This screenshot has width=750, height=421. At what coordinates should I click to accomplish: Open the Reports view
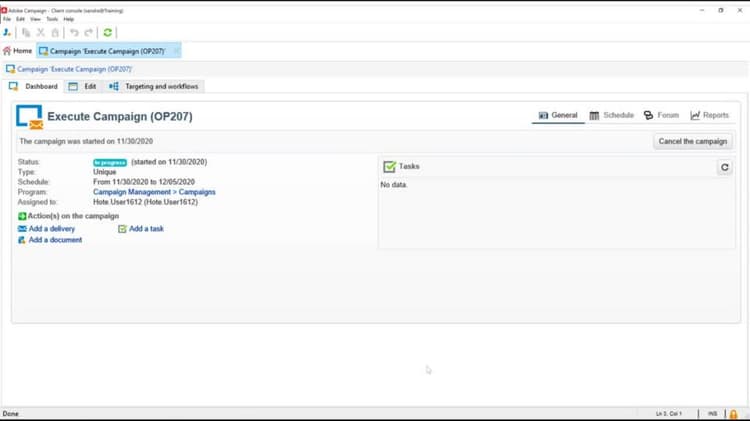click(x=710, y=115)
